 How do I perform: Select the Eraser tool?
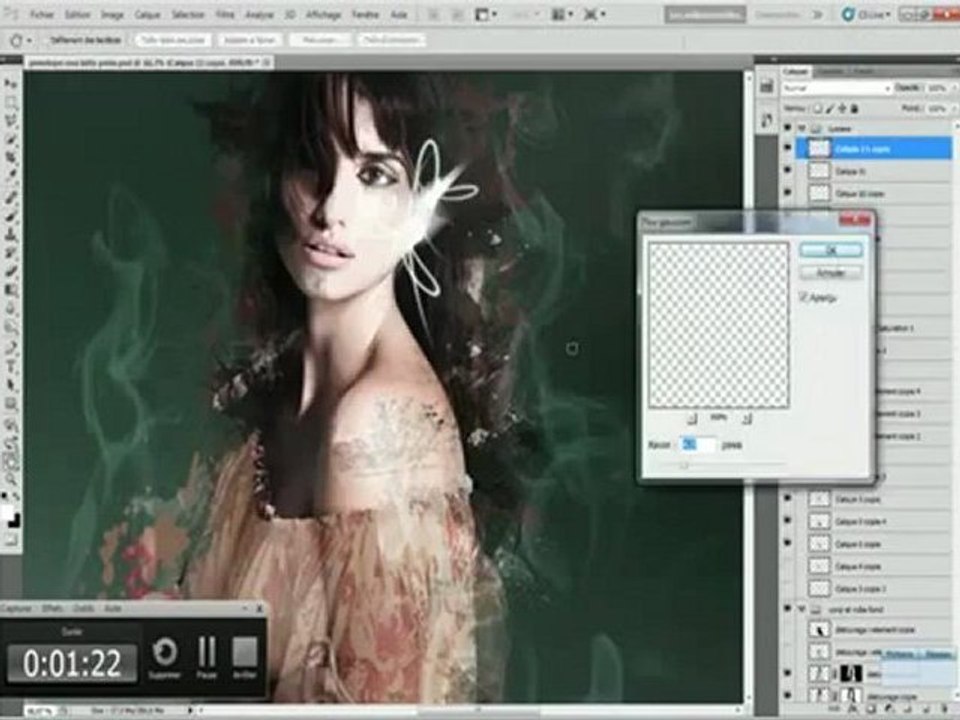click(12, 272)
